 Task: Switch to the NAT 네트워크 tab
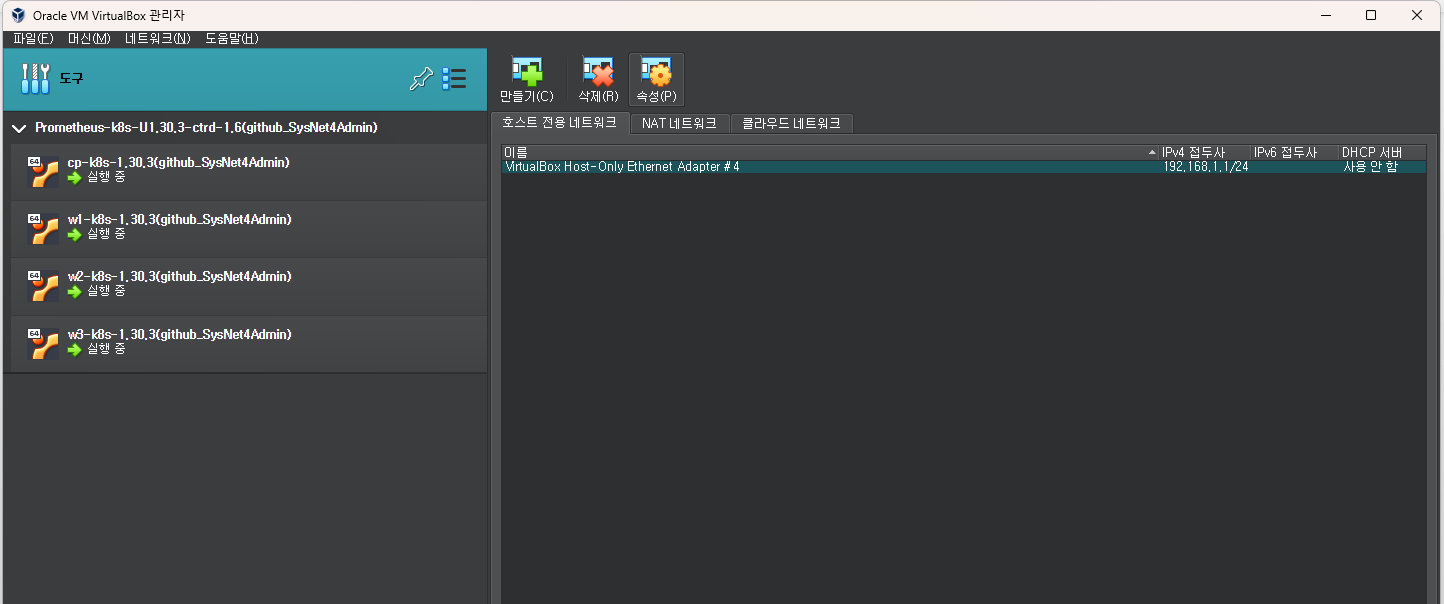680,124
